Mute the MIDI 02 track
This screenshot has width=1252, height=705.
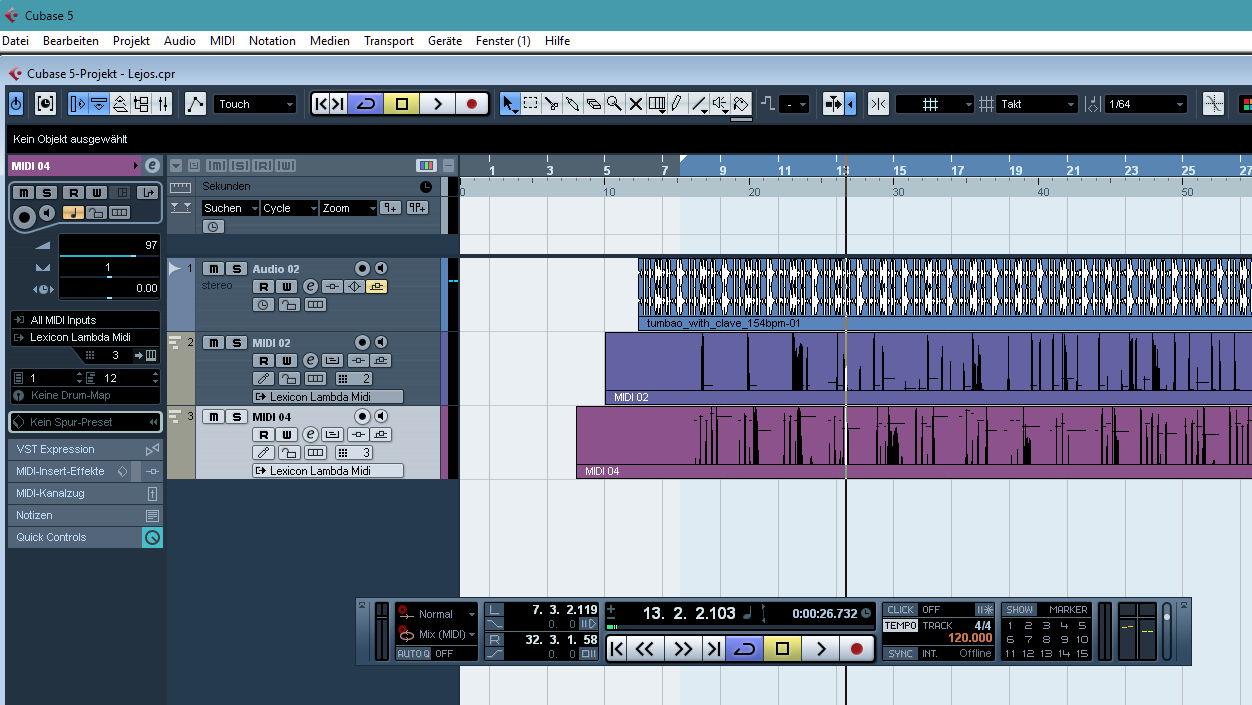pos(214,343)
